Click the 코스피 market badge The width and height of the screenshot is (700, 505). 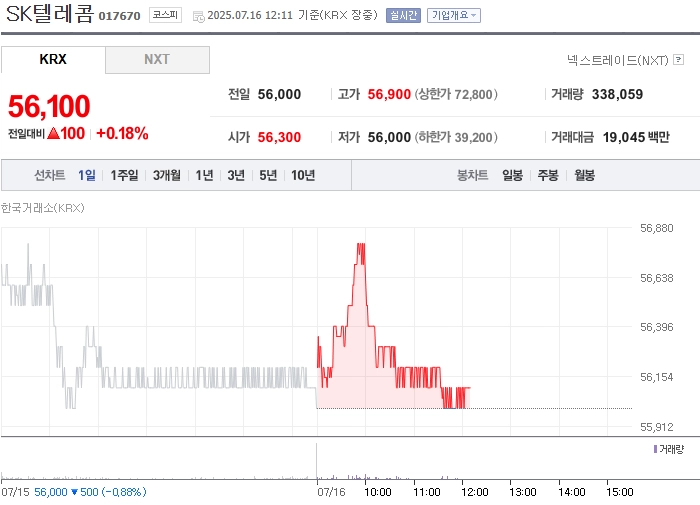pyautogui.click(x=165, y=15)
